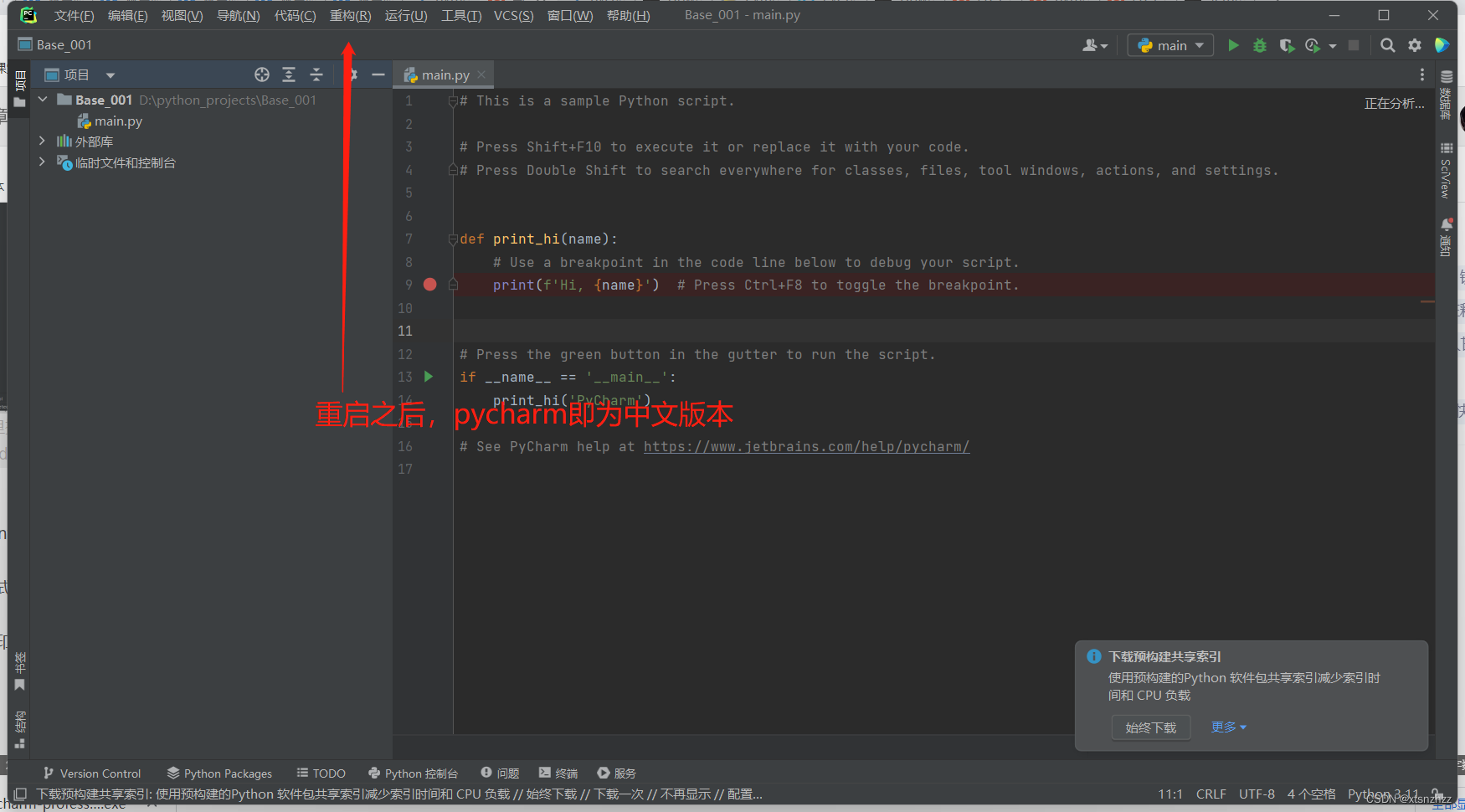The width and height of the screenshot is (1465, 812).
Task: Open the 问题 problems tool tab
Action: click(500, 773)
